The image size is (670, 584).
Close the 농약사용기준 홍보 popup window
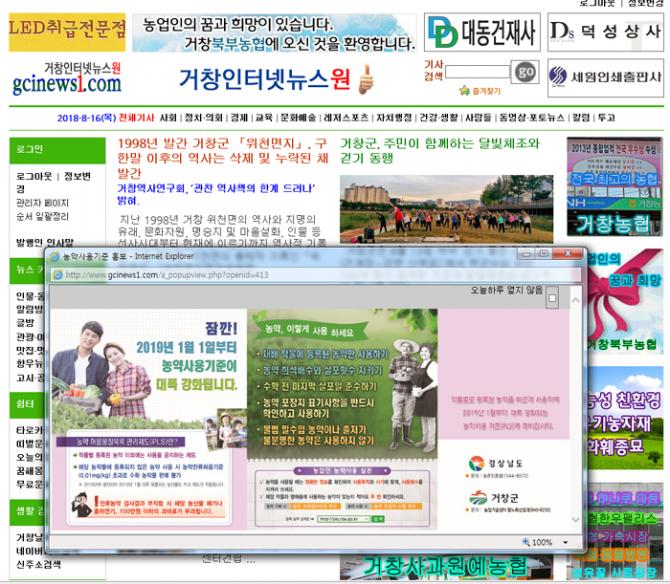(x=568, y=254)
